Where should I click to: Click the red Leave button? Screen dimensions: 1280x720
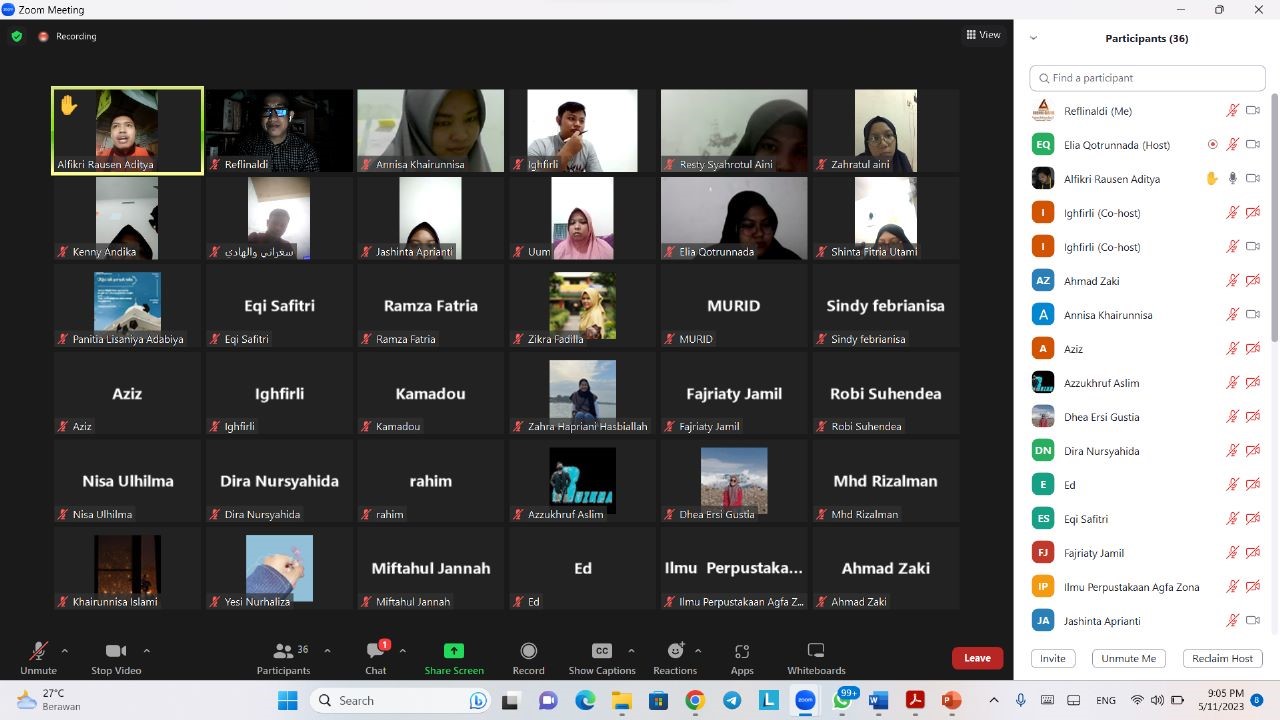(977, 658)
